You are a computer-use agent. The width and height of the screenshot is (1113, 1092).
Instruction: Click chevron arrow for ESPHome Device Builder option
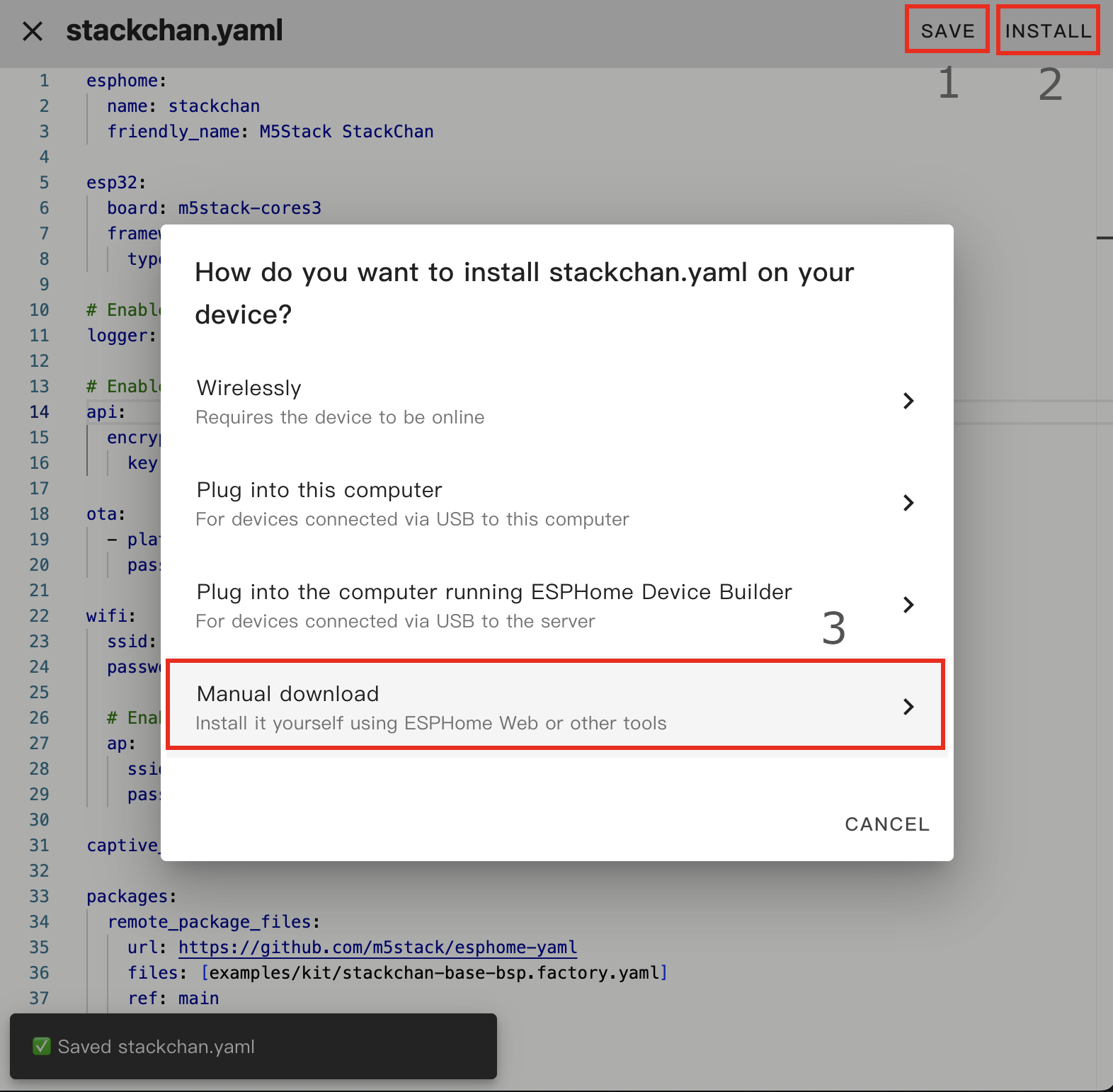[908, 605]
